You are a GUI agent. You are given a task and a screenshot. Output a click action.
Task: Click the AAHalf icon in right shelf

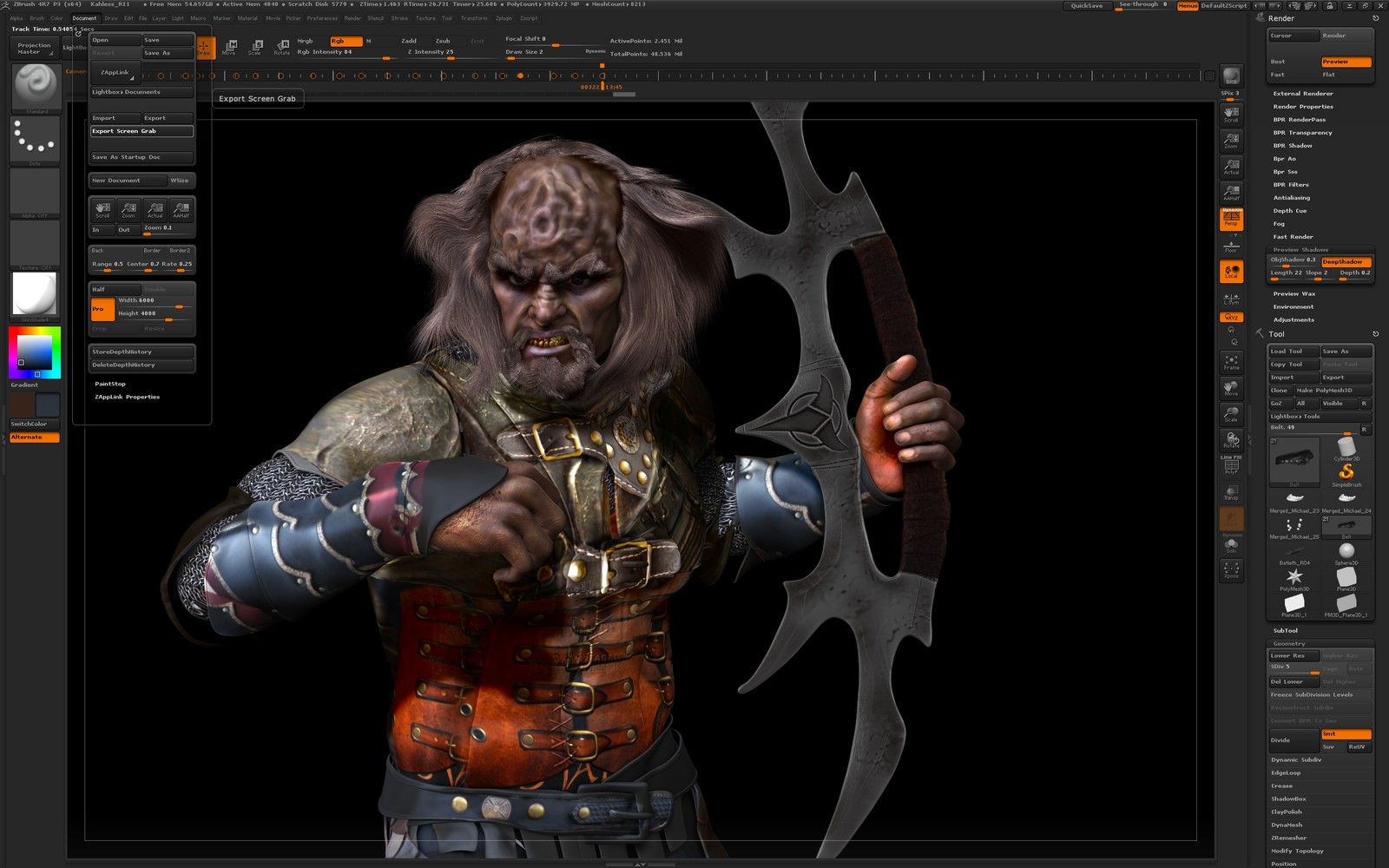(x=1231, y=191)
